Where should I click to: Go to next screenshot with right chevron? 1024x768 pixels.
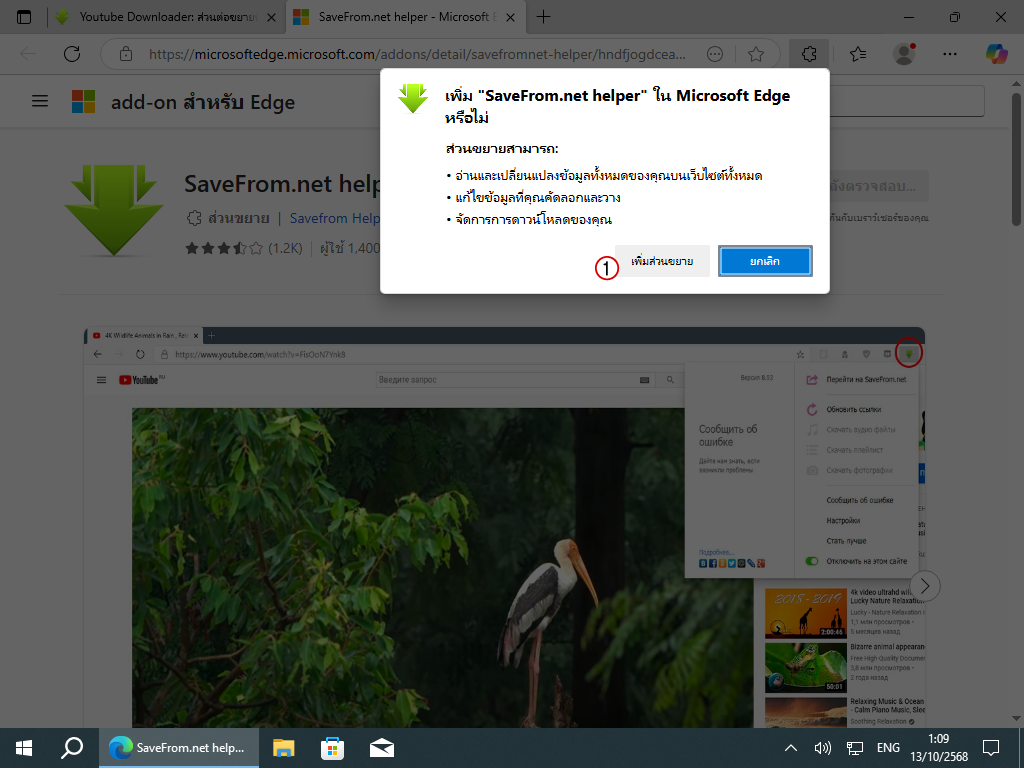pyautogui.click(x=926, y=586)
